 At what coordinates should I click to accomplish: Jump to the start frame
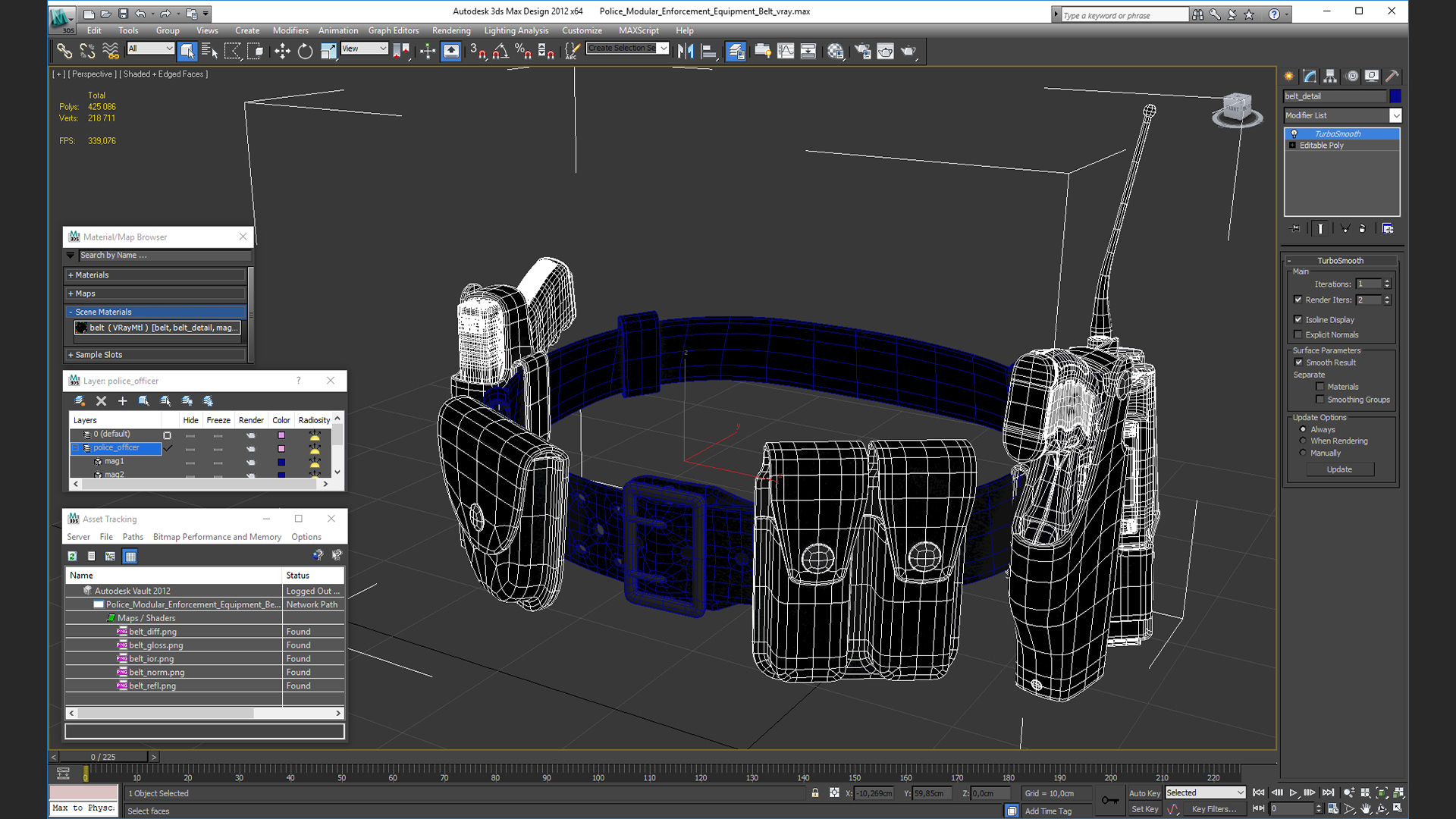tap(1259, 792)
